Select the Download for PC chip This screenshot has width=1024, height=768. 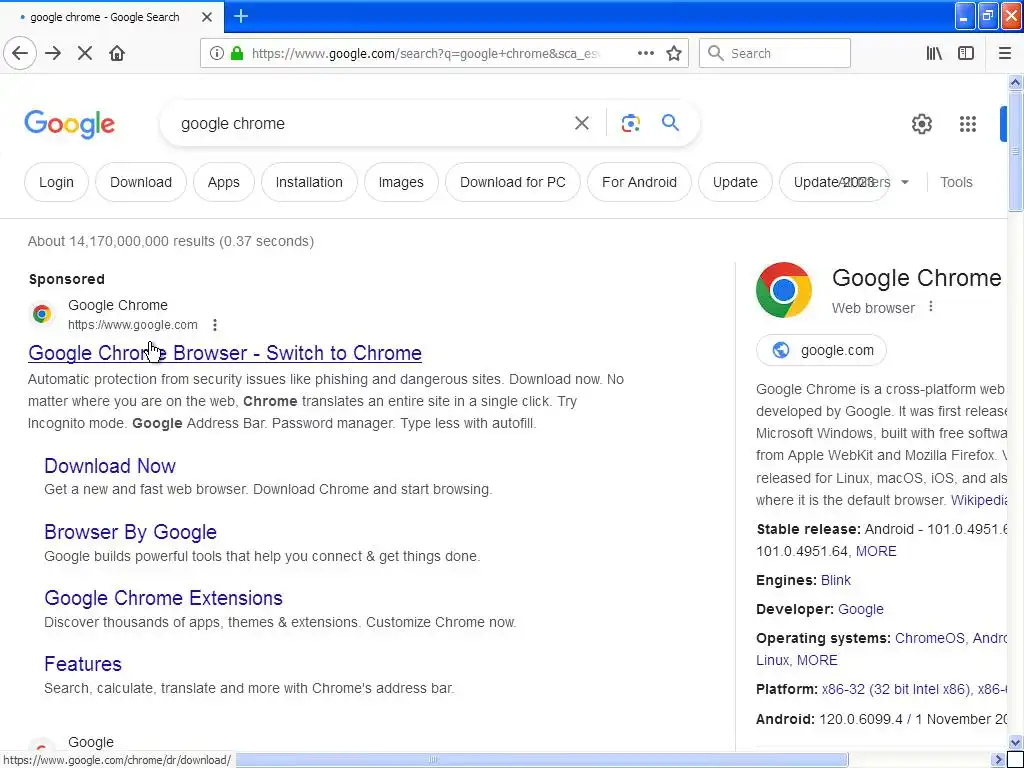pos(513,182)
